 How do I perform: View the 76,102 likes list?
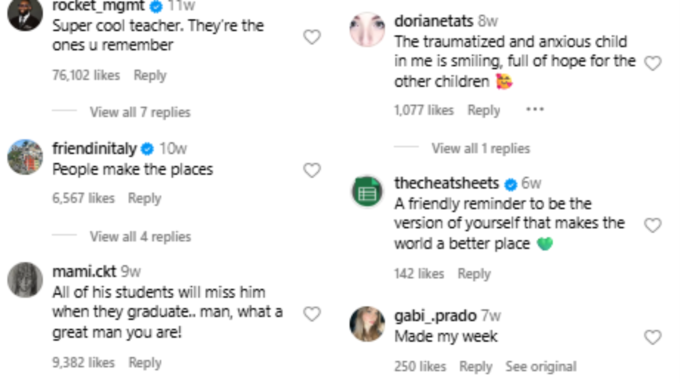click(86, 75)
